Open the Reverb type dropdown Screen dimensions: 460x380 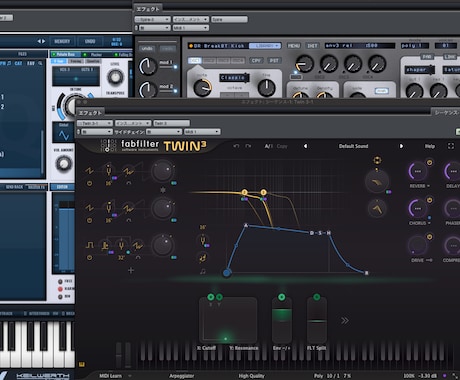(428, 186)
